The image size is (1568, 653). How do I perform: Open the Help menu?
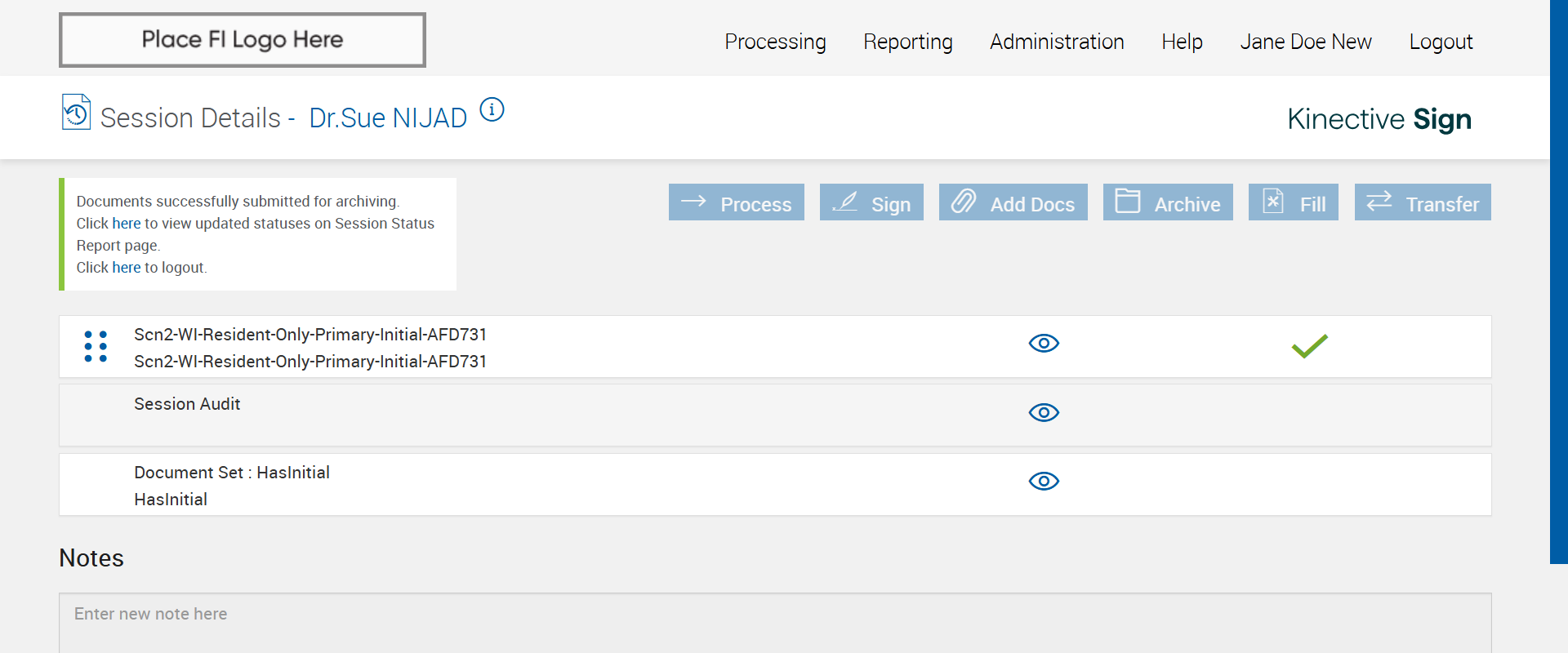tap(1182, 42)
